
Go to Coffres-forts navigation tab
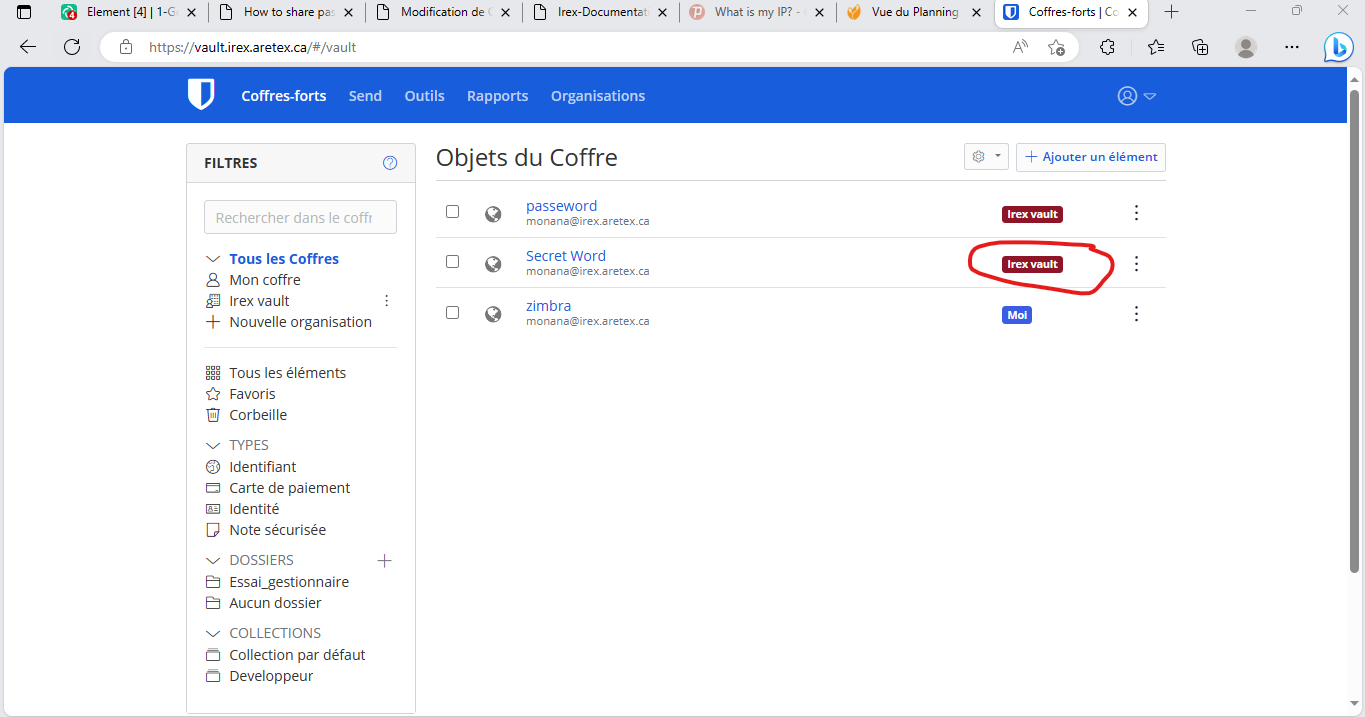284,96
